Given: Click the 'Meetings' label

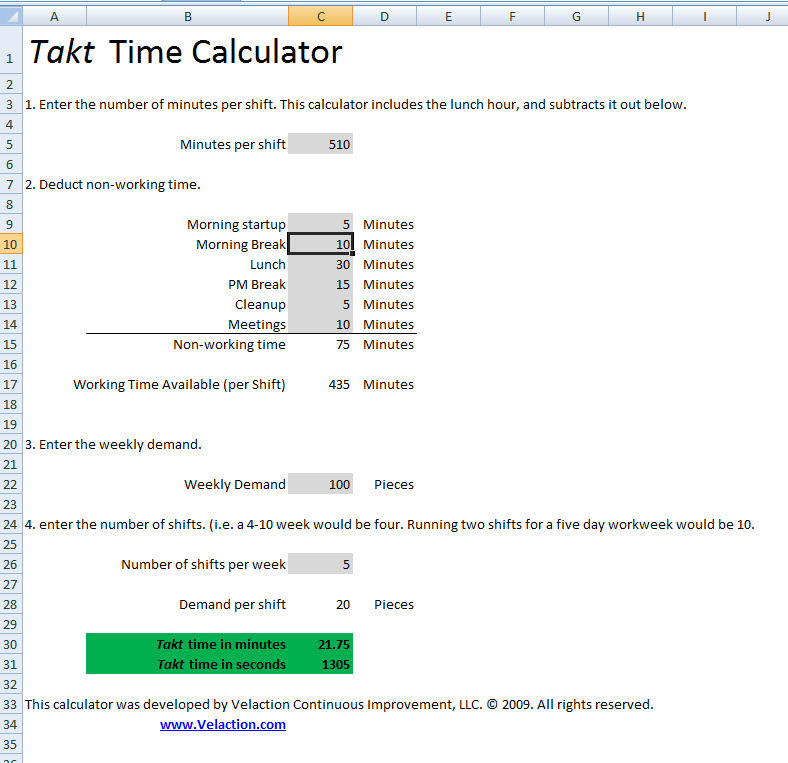Looking at the screenshot, I should click(257, 325).
